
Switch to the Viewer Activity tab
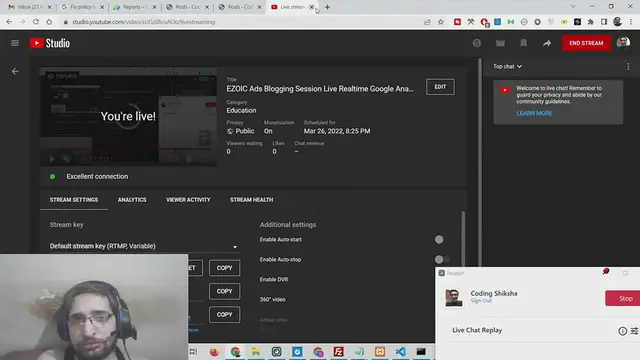point(188,200)
